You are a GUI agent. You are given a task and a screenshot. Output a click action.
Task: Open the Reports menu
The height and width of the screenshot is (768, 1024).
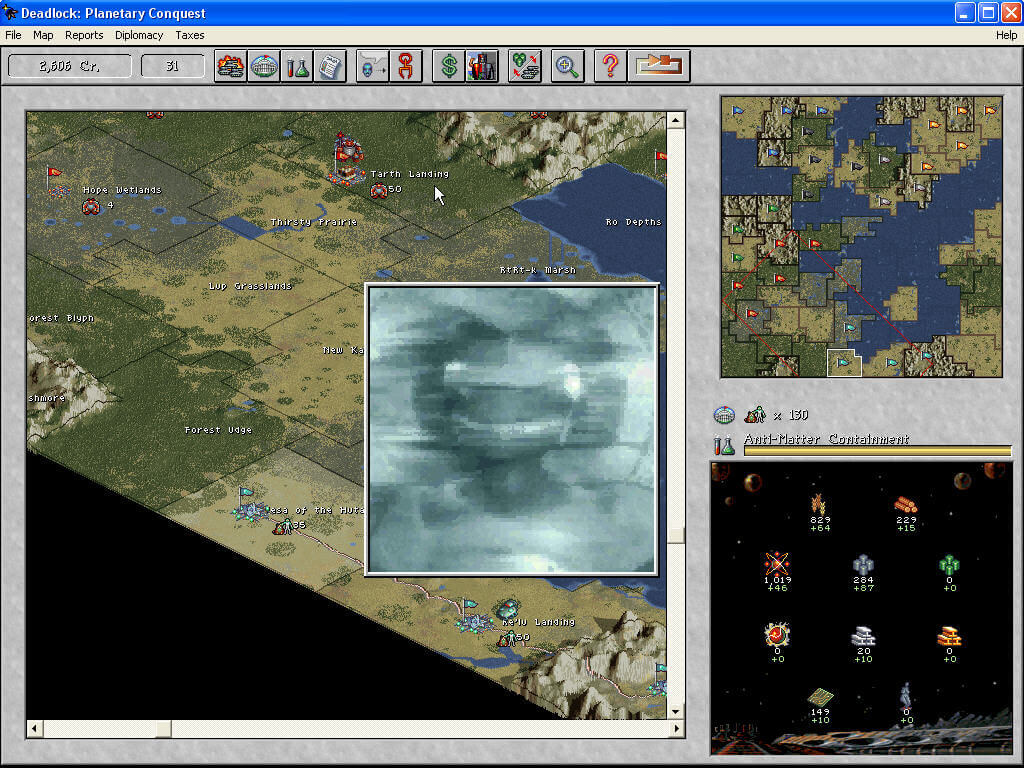(84, 35)
